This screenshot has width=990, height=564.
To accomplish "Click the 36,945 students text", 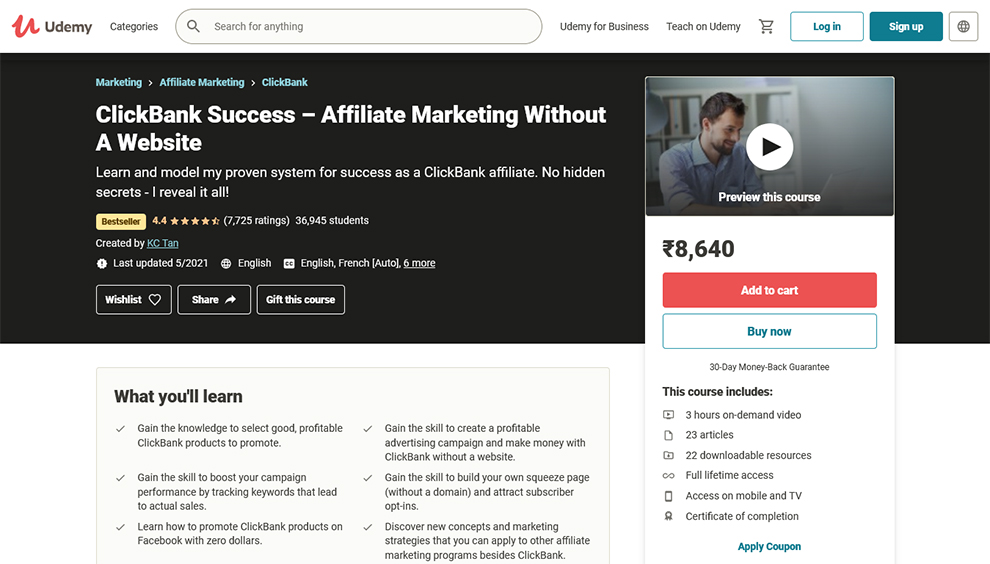I will click(x=332, y=221).
